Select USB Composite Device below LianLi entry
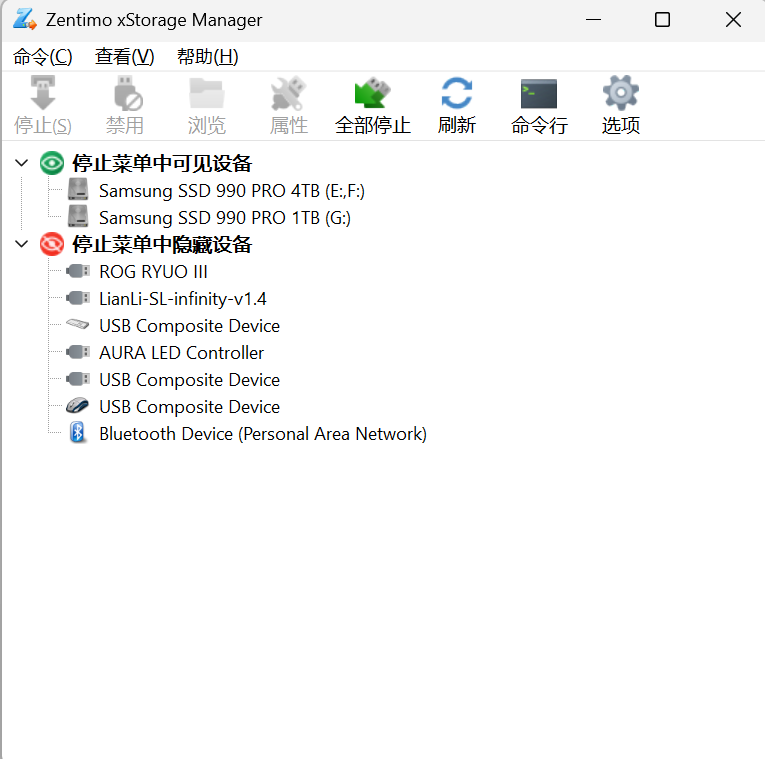The width and height of the screenshot is (765, 759). [x=189, y=325]
